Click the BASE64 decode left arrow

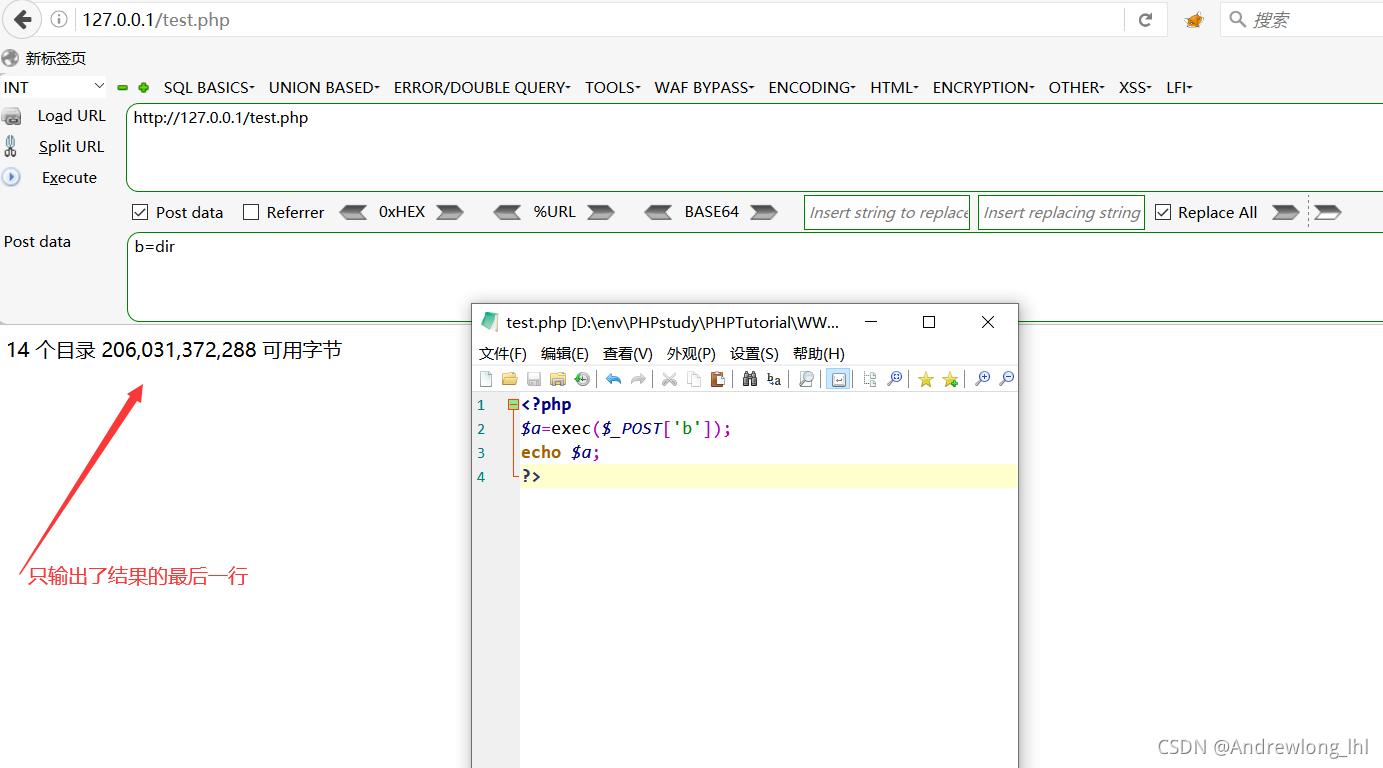(x=659, y=212)
